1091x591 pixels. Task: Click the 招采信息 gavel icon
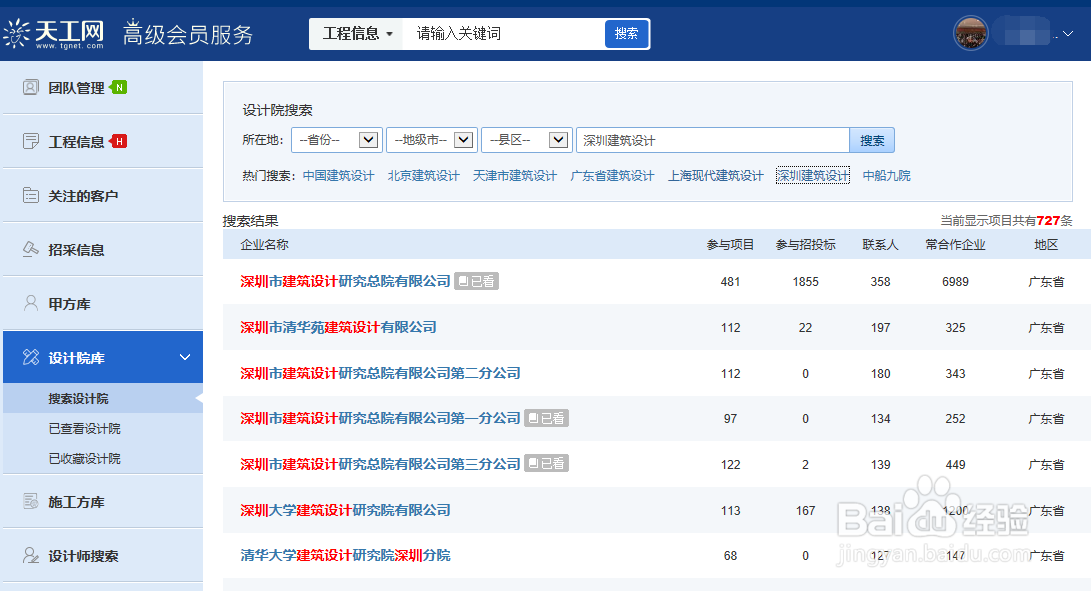[31, 249]
